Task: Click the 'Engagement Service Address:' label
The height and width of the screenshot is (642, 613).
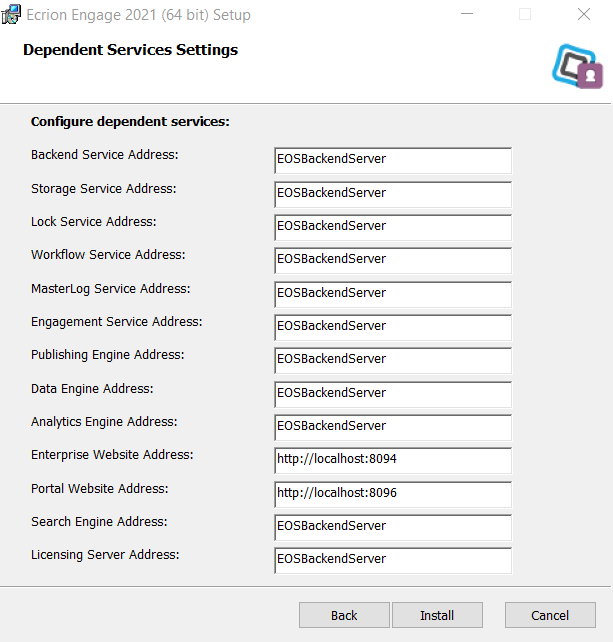Action: tap(117, 322)
